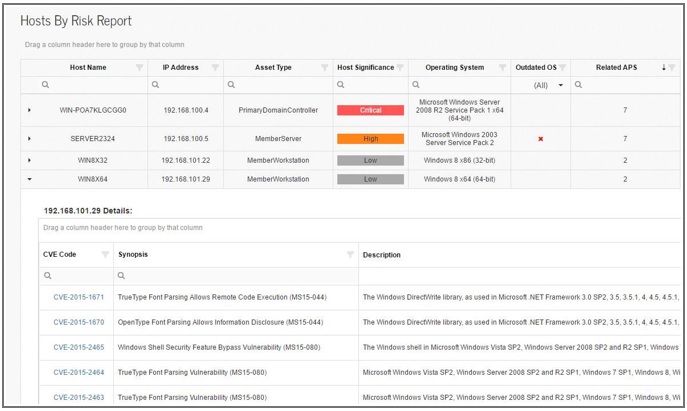687x411 pixels.
Task: Click the Low badge in the WIN8X32 row
Action: point(370,160)
